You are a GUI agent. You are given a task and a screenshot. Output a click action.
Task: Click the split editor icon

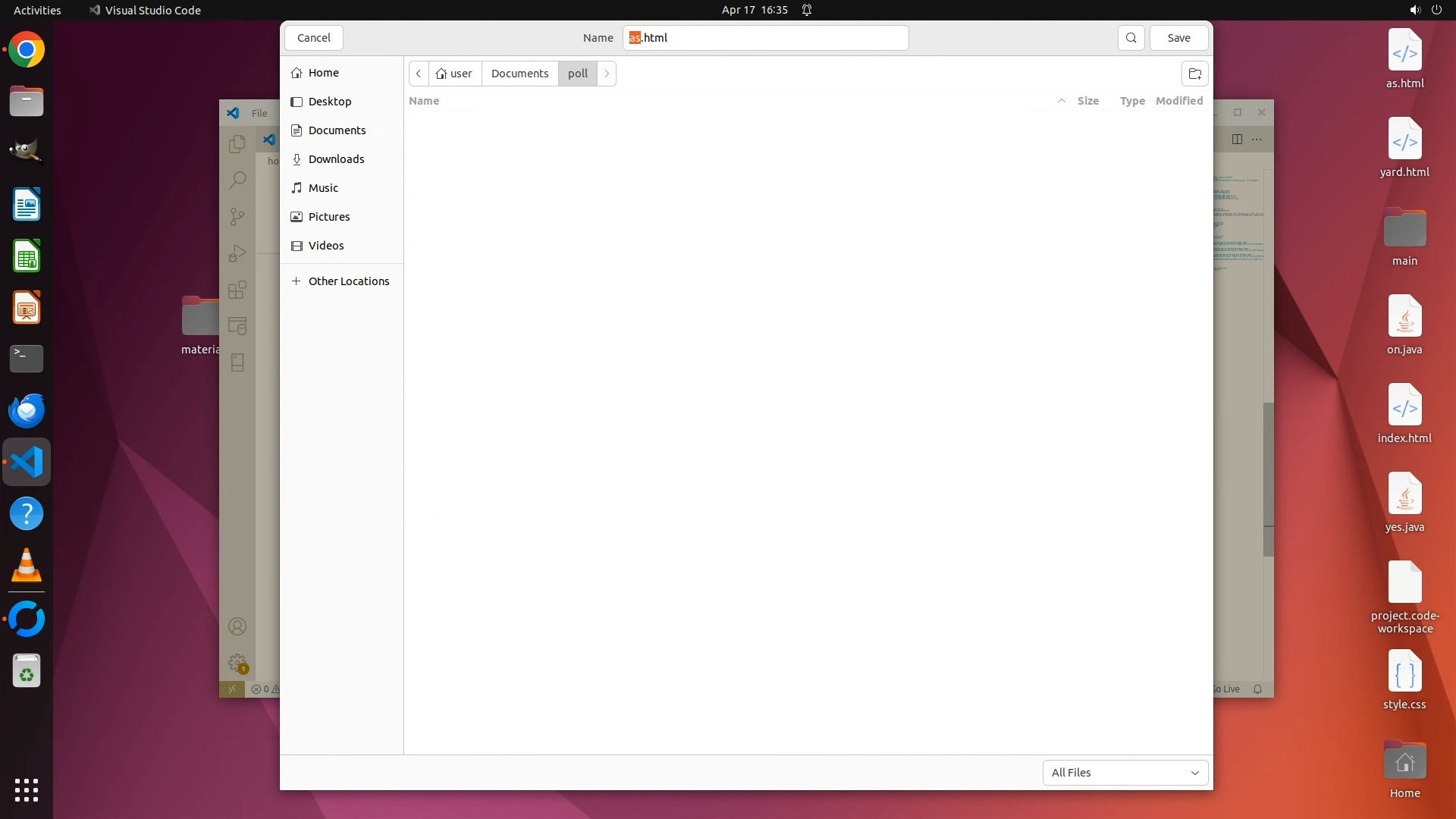point(1237,139)
